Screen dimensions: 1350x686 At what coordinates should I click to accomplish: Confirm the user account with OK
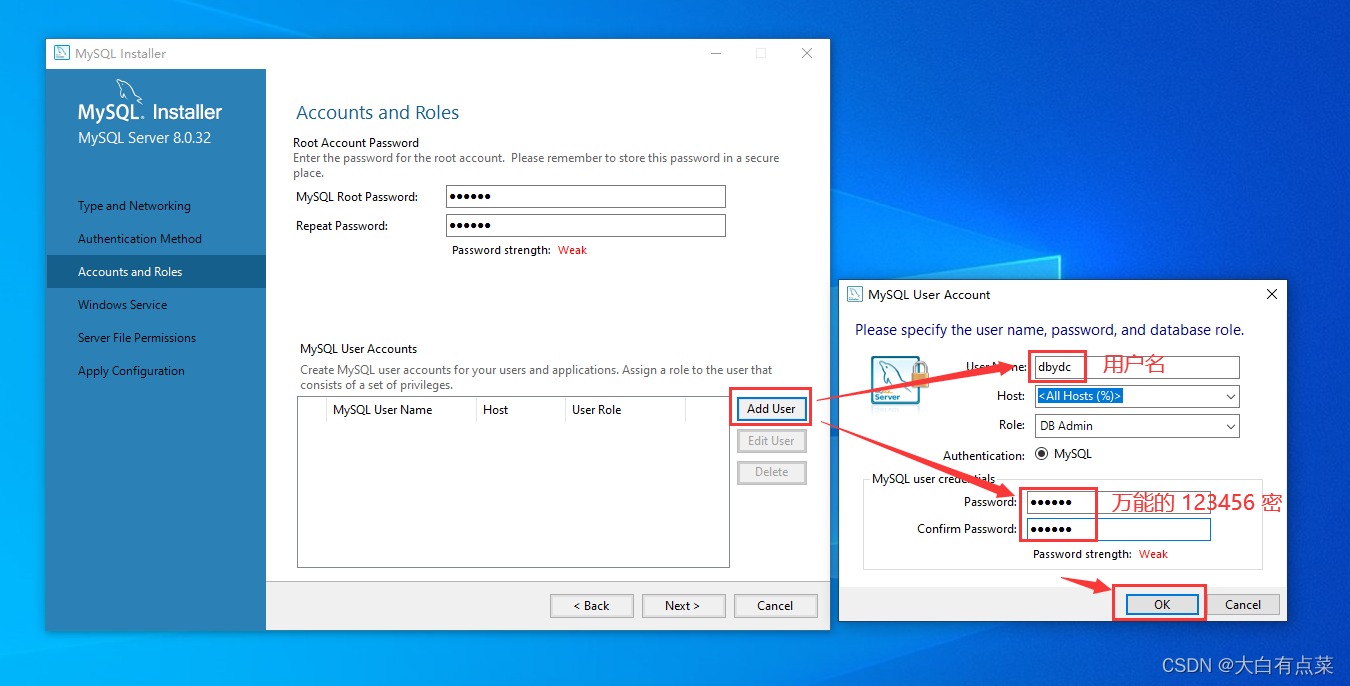pyautogui.click(x=1162, y=604)
